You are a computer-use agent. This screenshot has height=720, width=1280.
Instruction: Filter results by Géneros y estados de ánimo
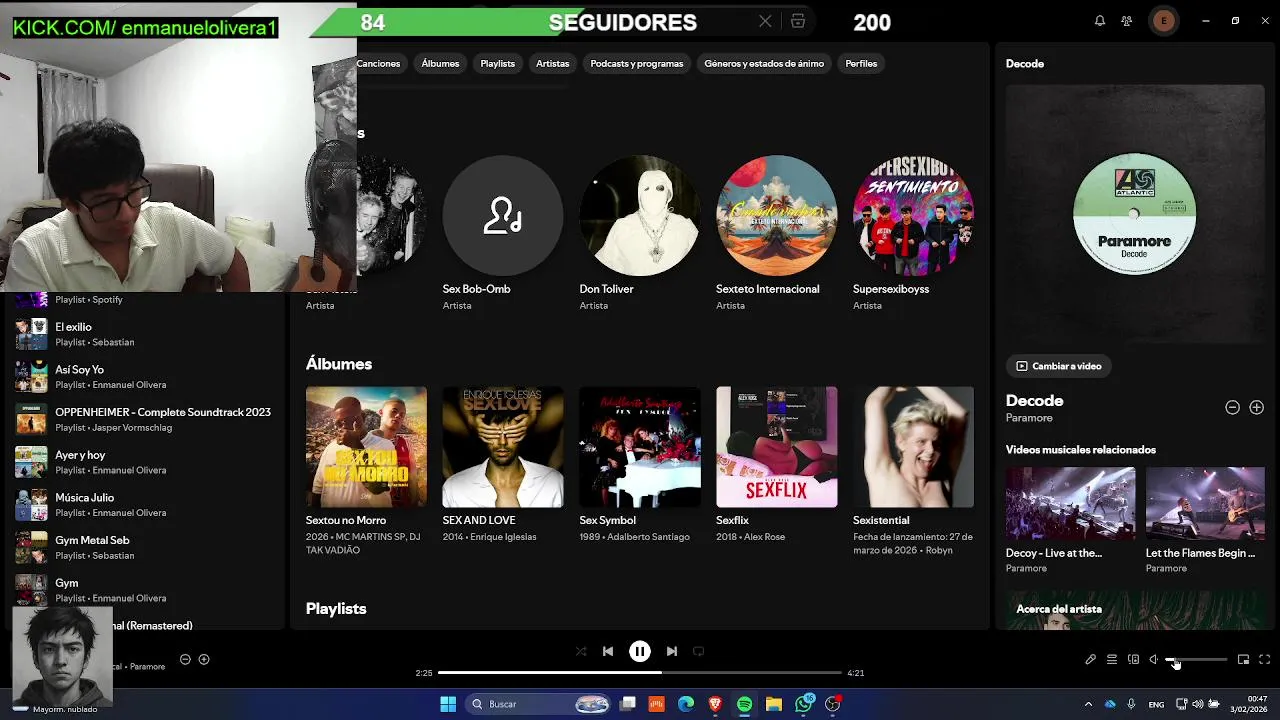[764, 63]
